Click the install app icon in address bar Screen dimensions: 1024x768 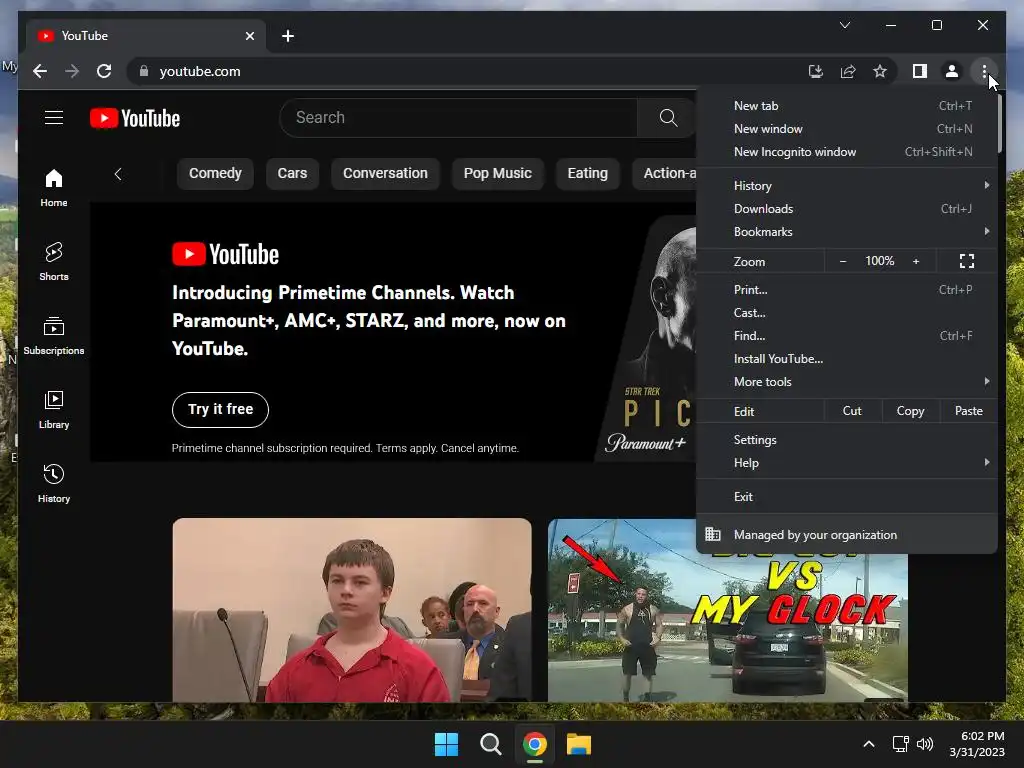(x=816, y=71)
